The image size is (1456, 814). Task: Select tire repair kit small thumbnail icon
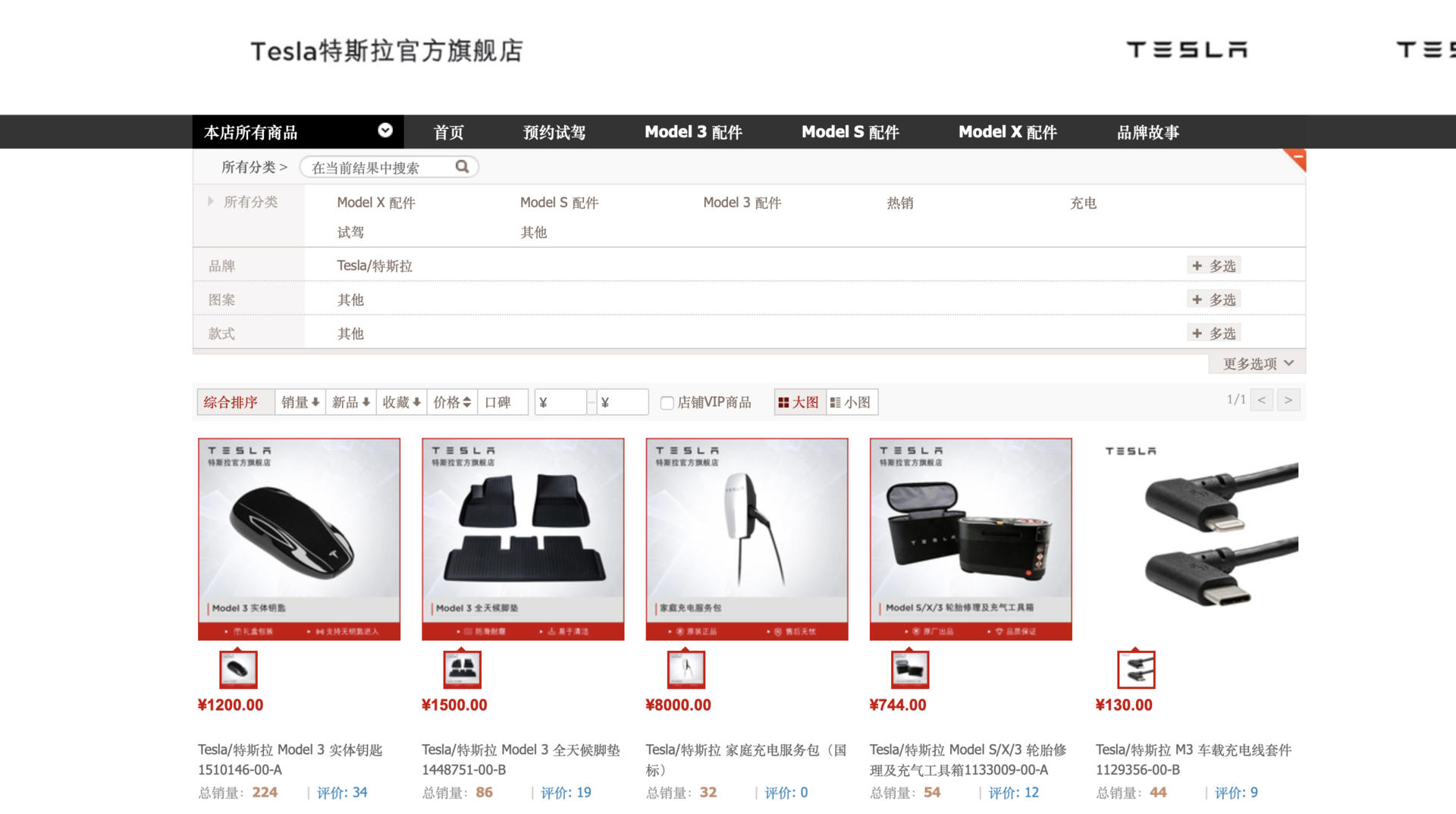(910, 669)
